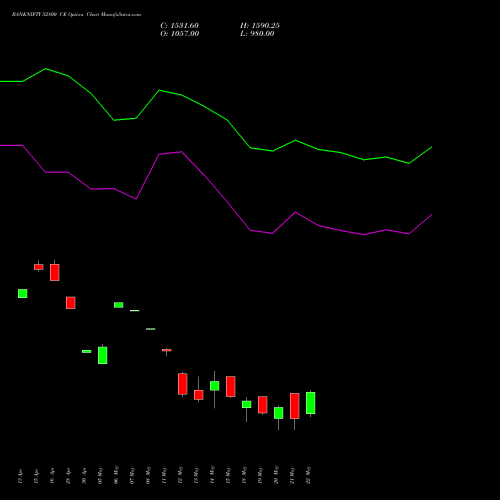This screenshot has height=500, width=500.
Task: Click the 19 May date label
Action: [x=260, y=476]
